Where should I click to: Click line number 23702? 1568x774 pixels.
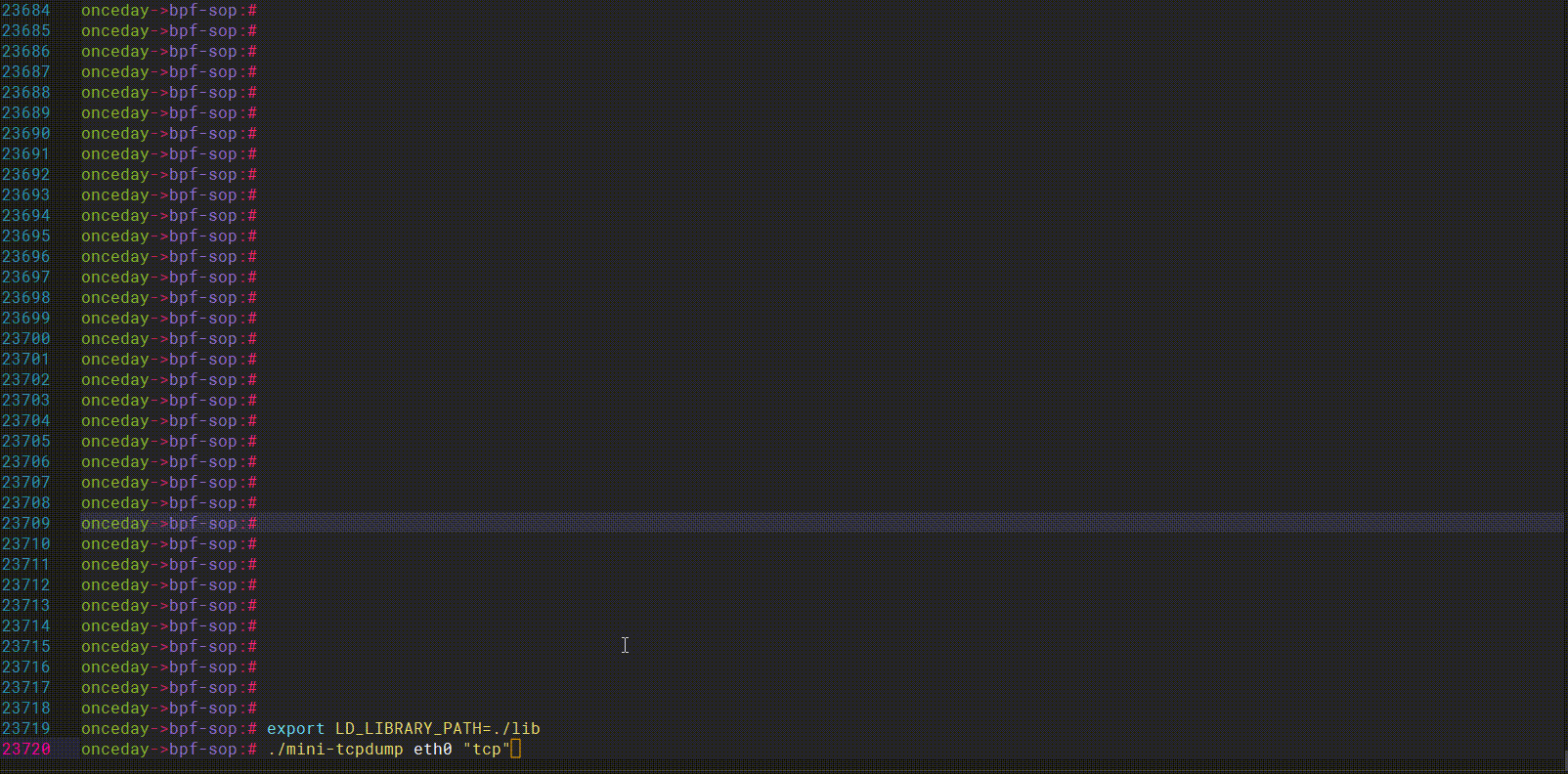[26, 380]
